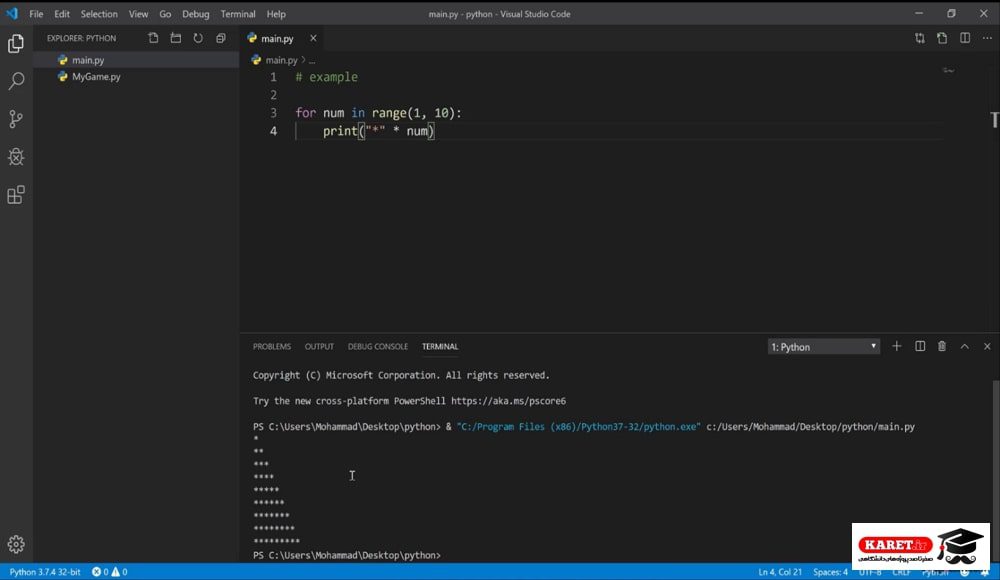Click the New Folder icon in Explorer
The width and height of the screenshot is (1000, 580).
coord(175,38)
